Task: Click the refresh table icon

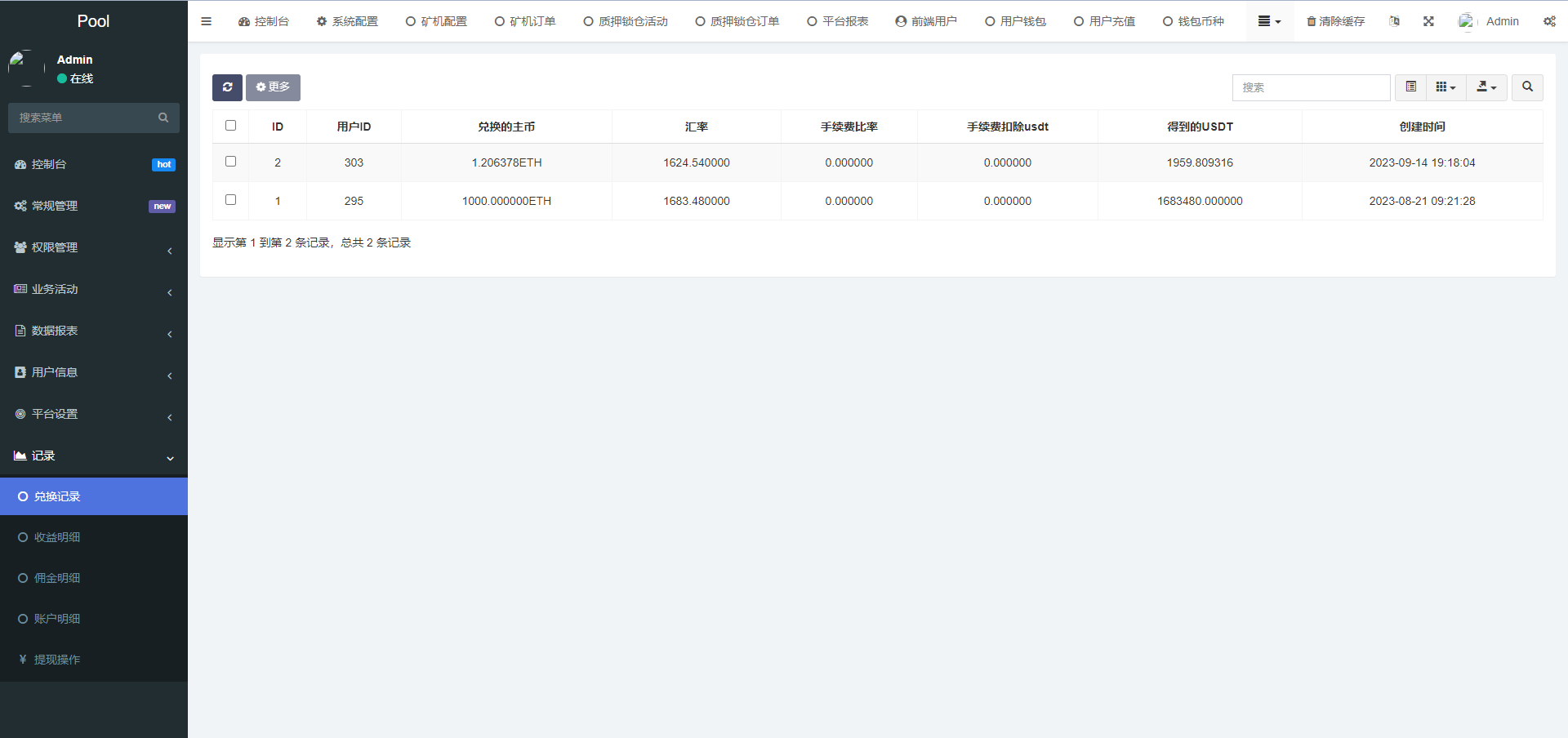Action: [x=227, y=87]
